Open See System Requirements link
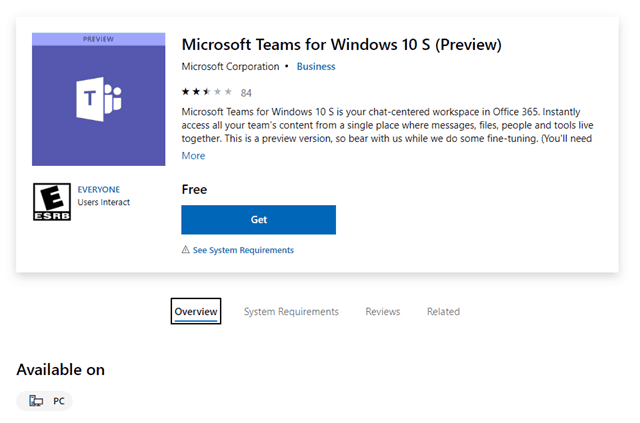 coord(243,250)
